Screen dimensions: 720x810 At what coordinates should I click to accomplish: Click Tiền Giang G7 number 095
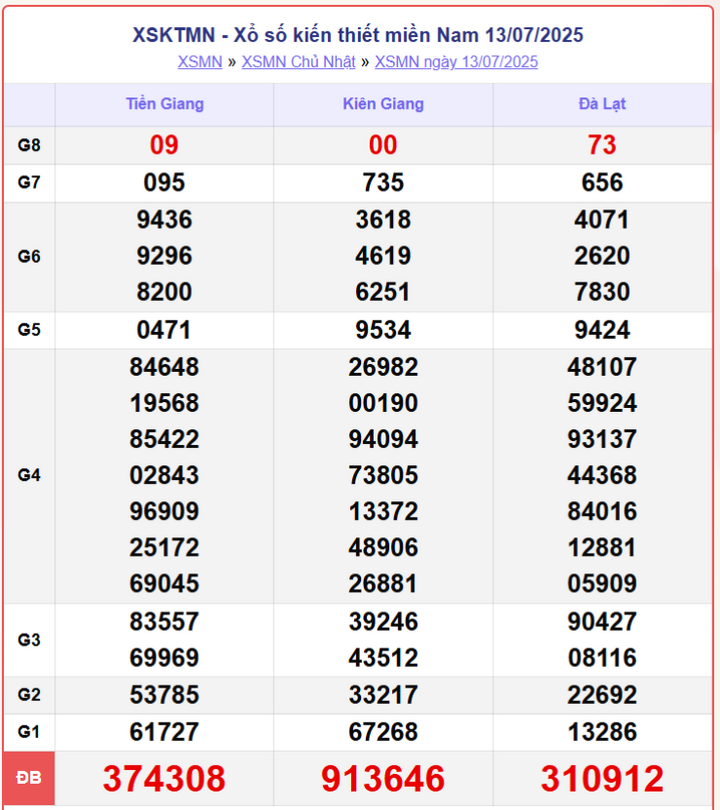click(164, 183)
